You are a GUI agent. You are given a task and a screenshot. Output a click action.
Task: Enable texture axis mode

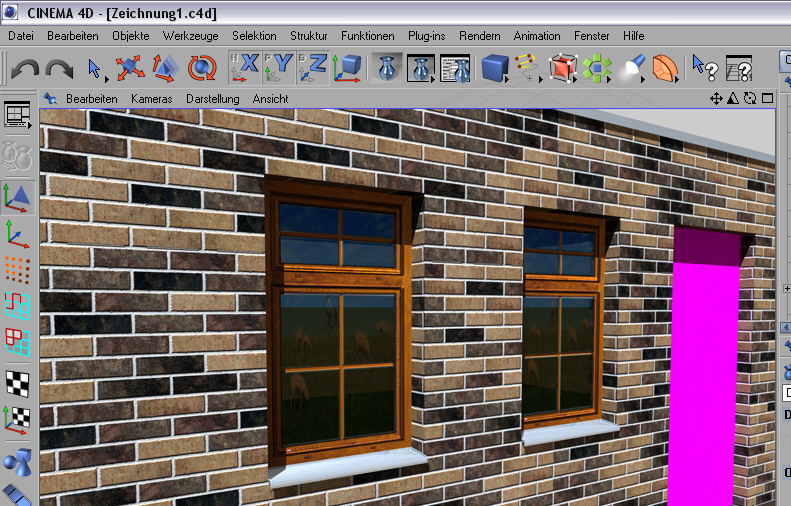17,420
